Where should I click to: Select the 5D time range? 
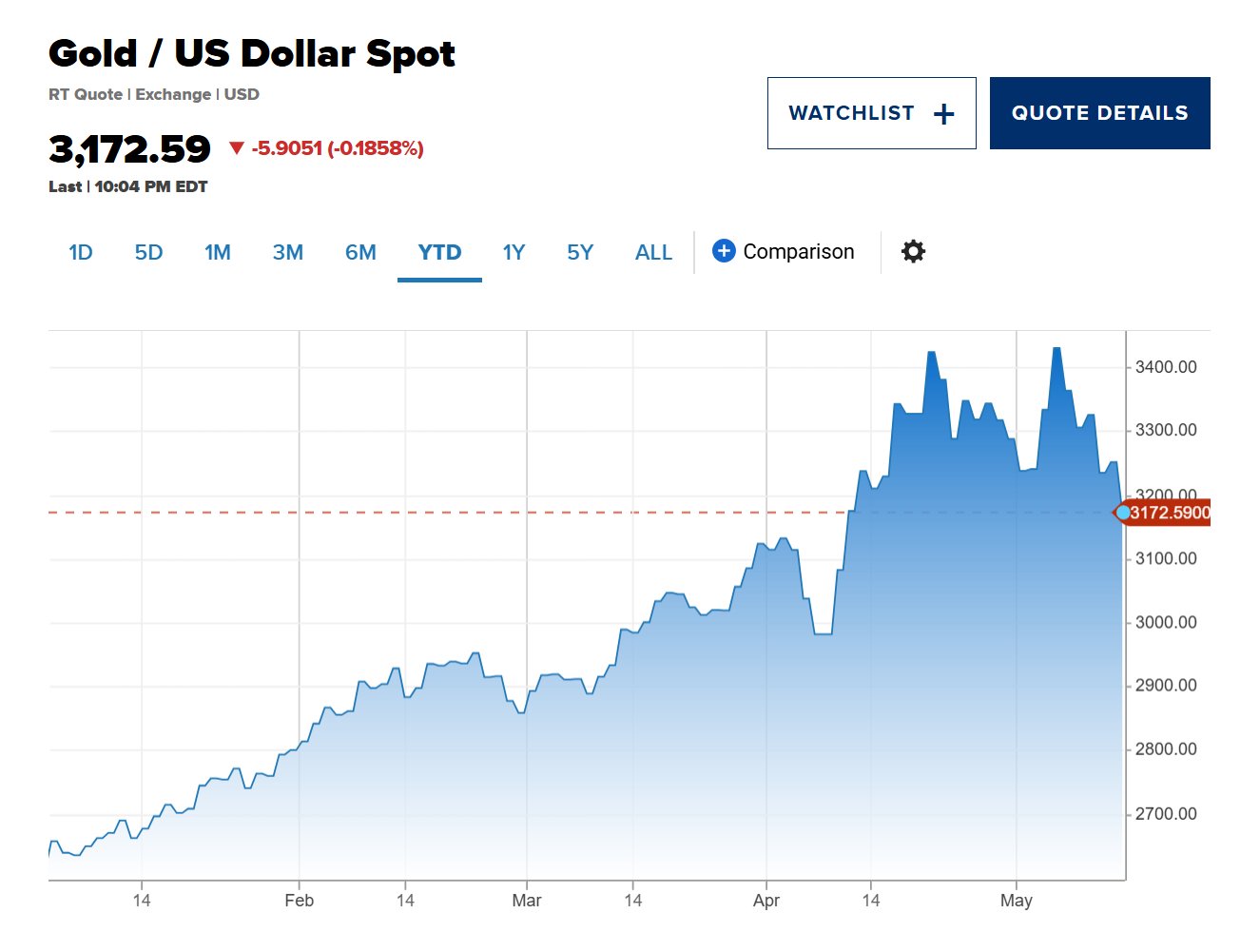[x=148, y=253]
